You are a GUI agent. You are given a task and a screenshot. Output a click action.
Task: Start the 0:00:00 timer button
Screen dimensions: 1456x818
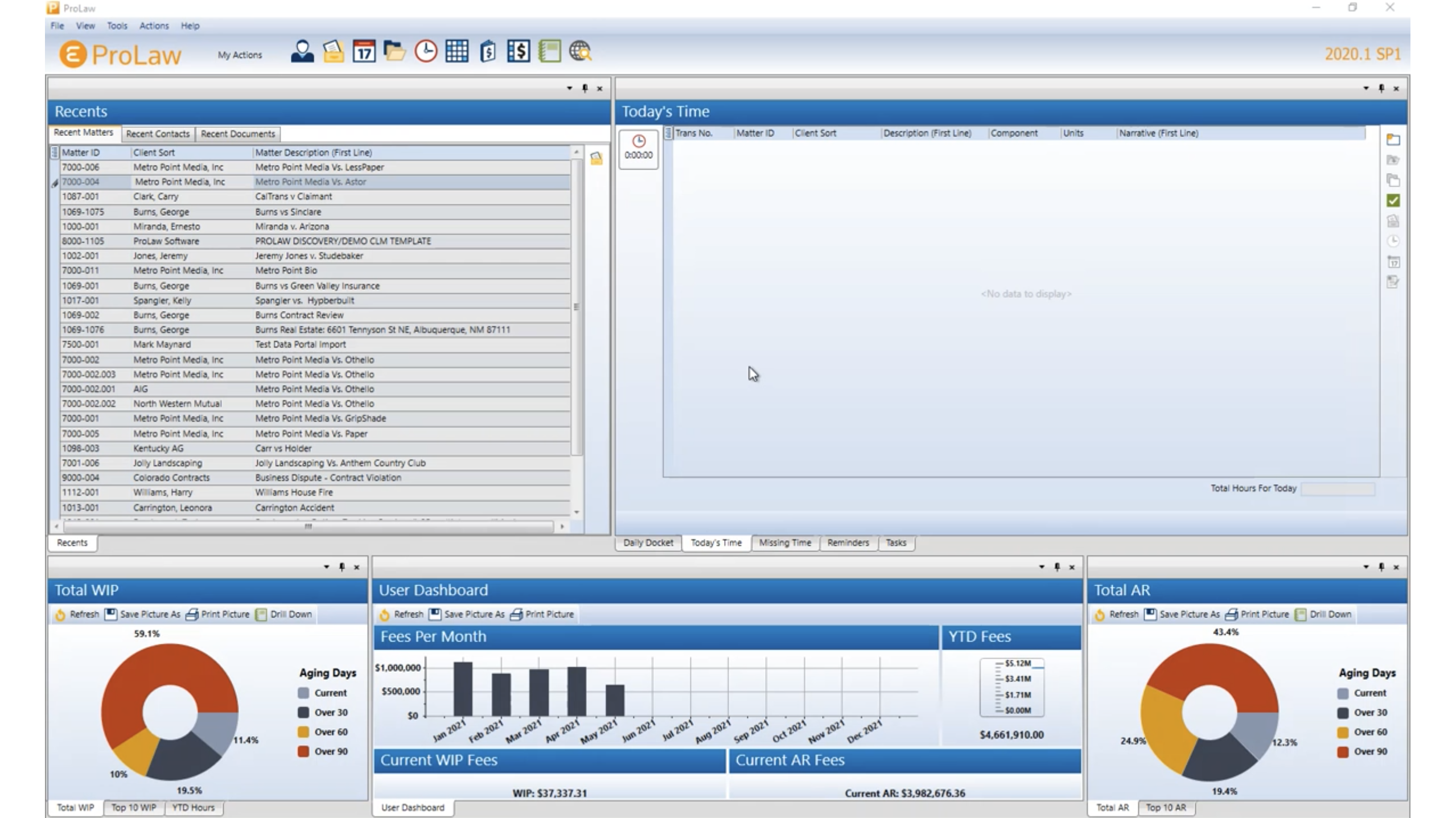(638, 147)
